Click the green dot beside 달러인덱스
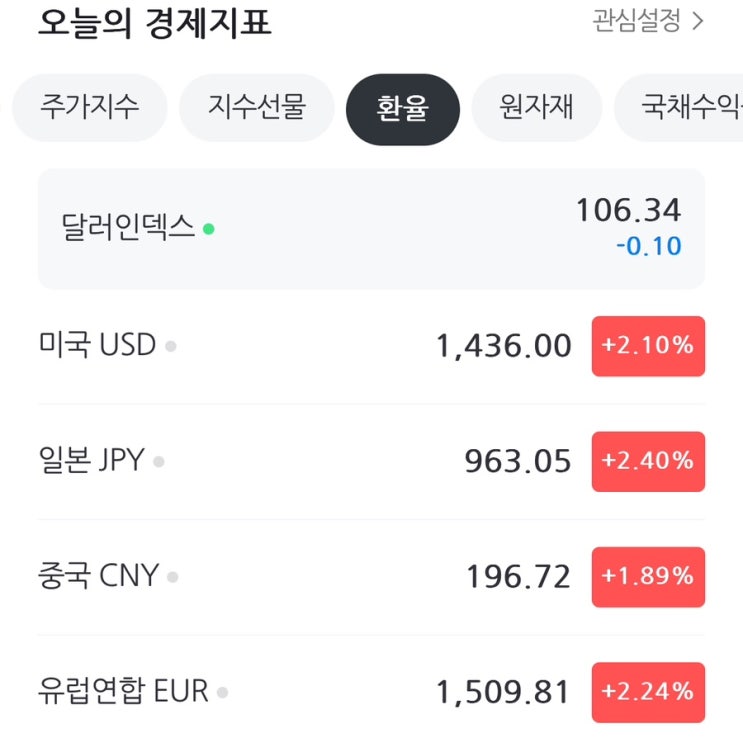Screen dimensions: 743x738 pos(208,228)
